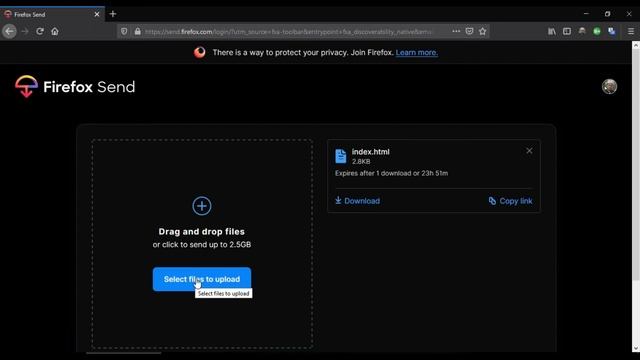The width and height of the screenshot is (640, 360).
Task: Click the 2.8KB file size text
Action: (361, 162)
